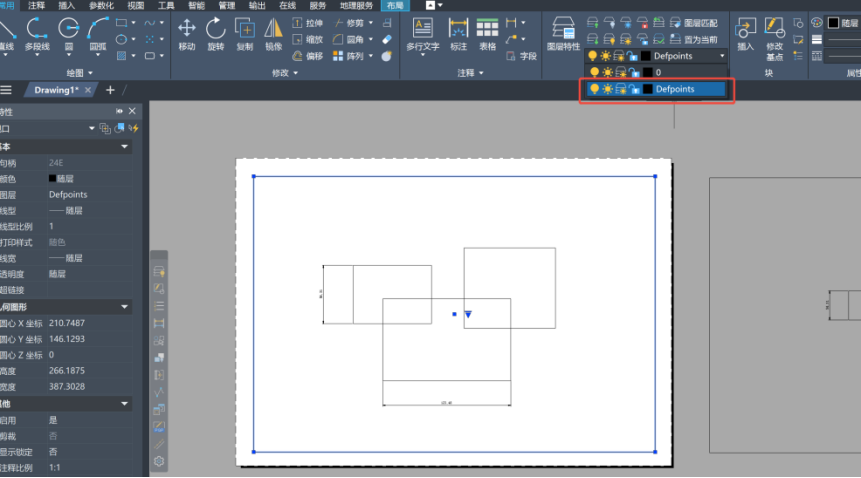Activate the Rotate (旋转) tool
The width and height of the screenshot is (861, 478).
[215, 35]
